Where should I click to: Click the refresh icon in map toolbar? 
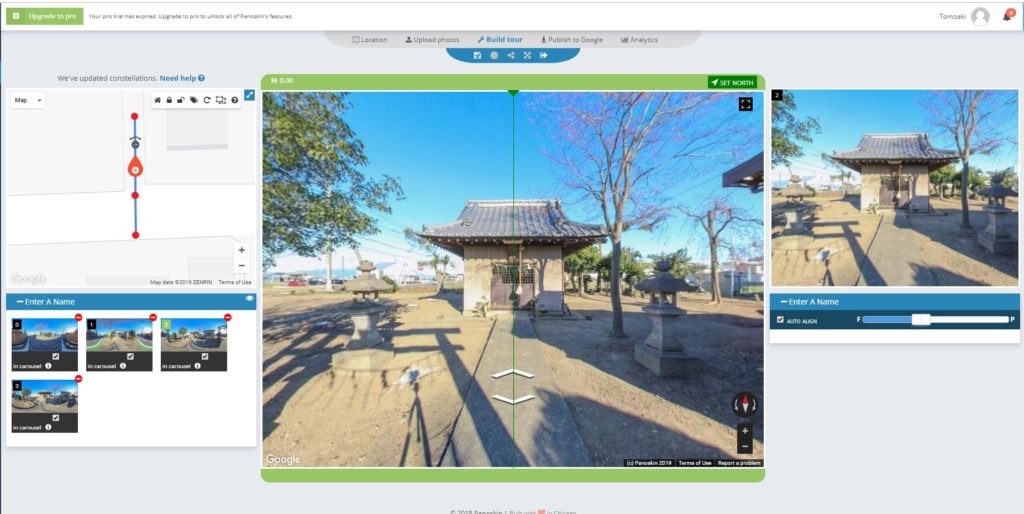pos(207,100)
